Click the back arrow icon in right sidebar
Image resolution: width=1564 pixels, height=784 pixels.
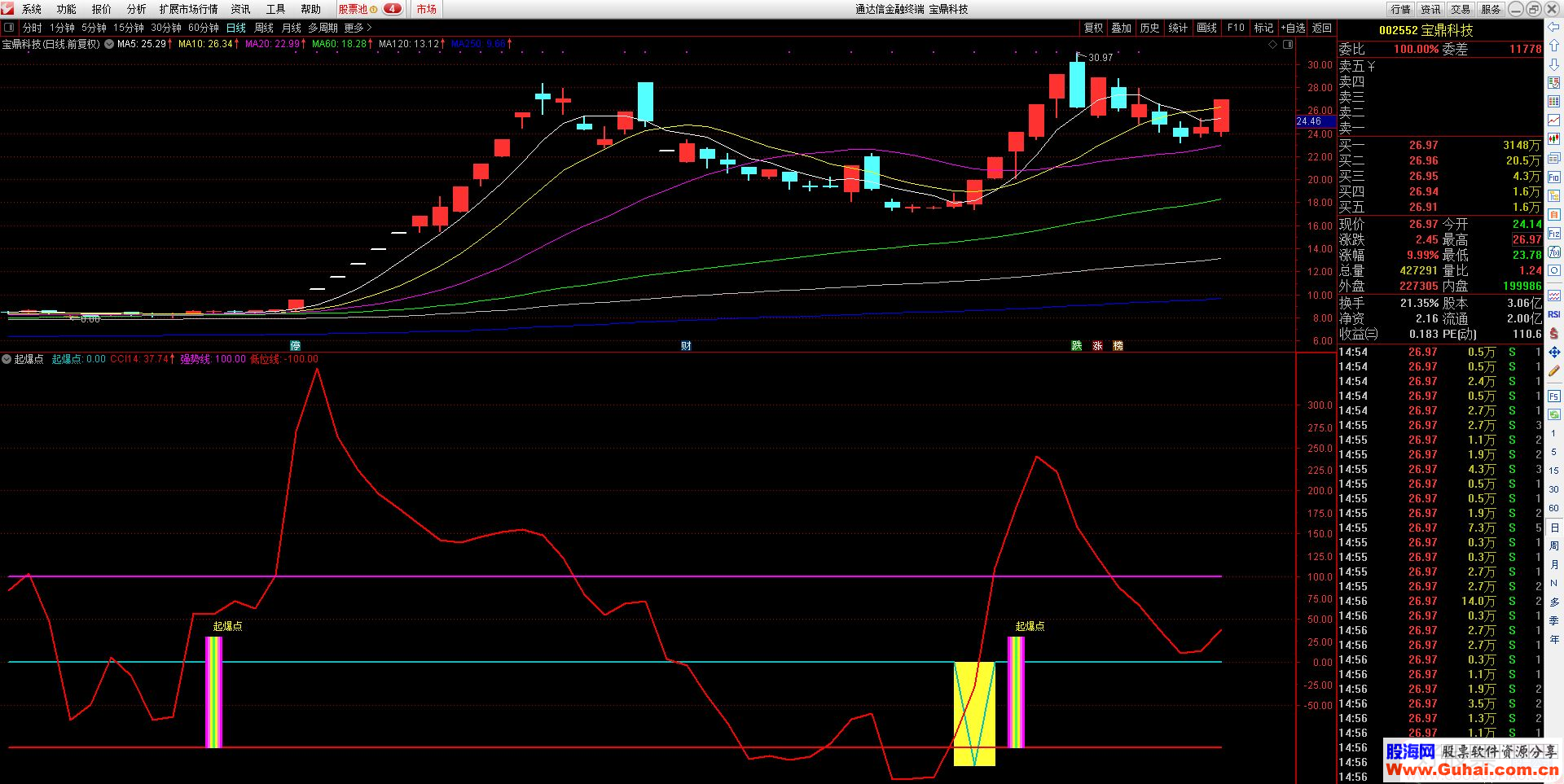coord(1554,28)
